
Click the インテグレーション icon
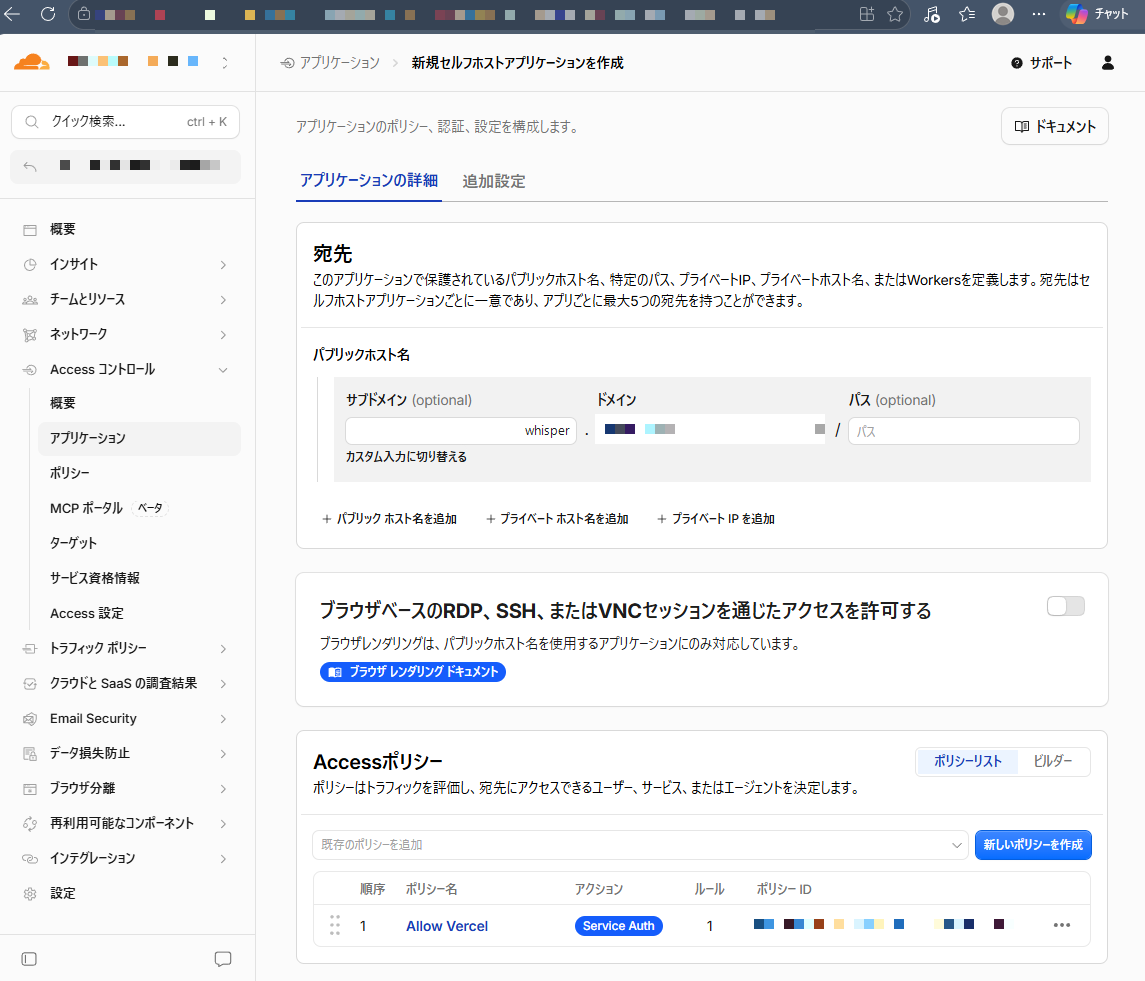(30, 859)
